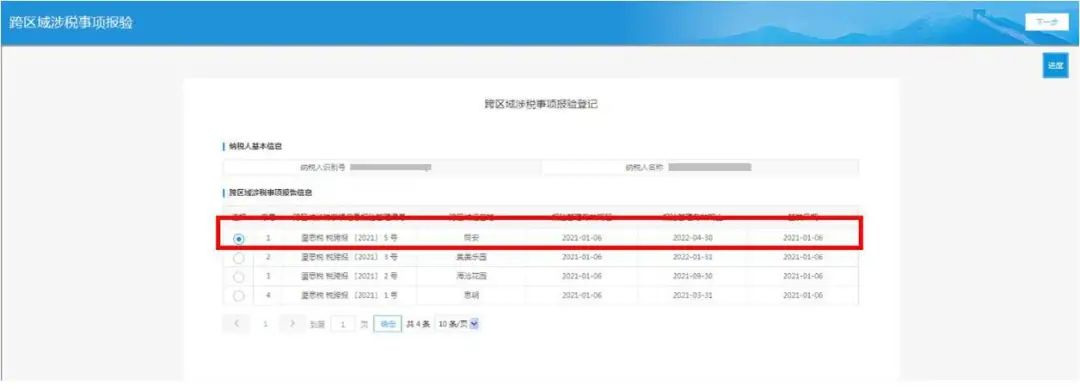Viewport: 1080px width, 390px height.
Task: Click the blue 进度 side button
Action: click(x=1055, y=65)
